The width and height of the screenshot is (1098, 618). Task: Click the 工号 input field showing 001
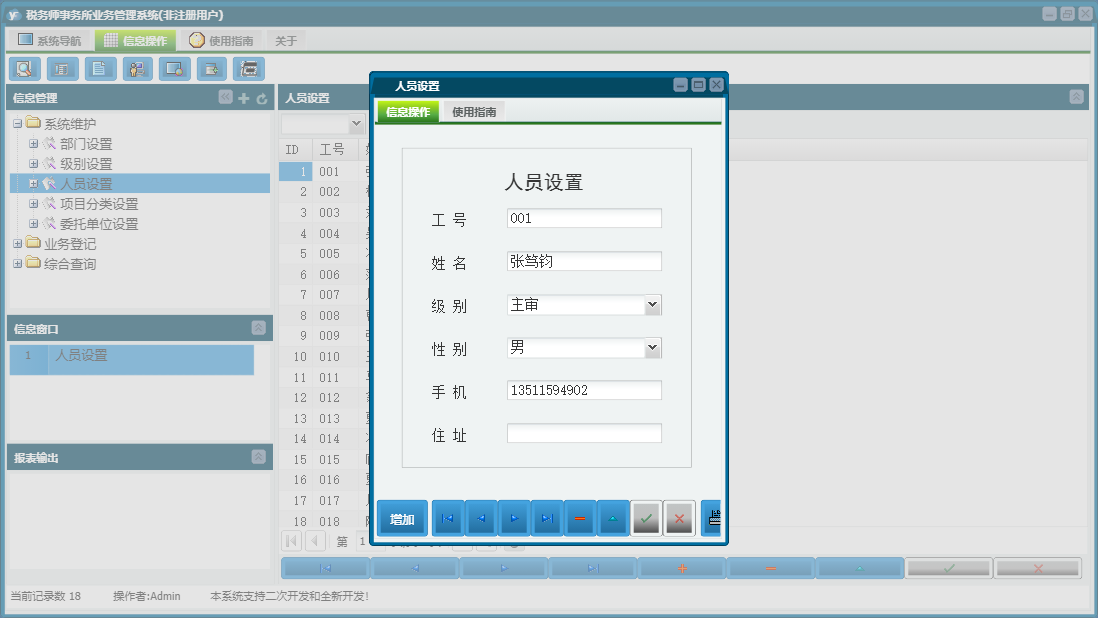coord(584,218)
